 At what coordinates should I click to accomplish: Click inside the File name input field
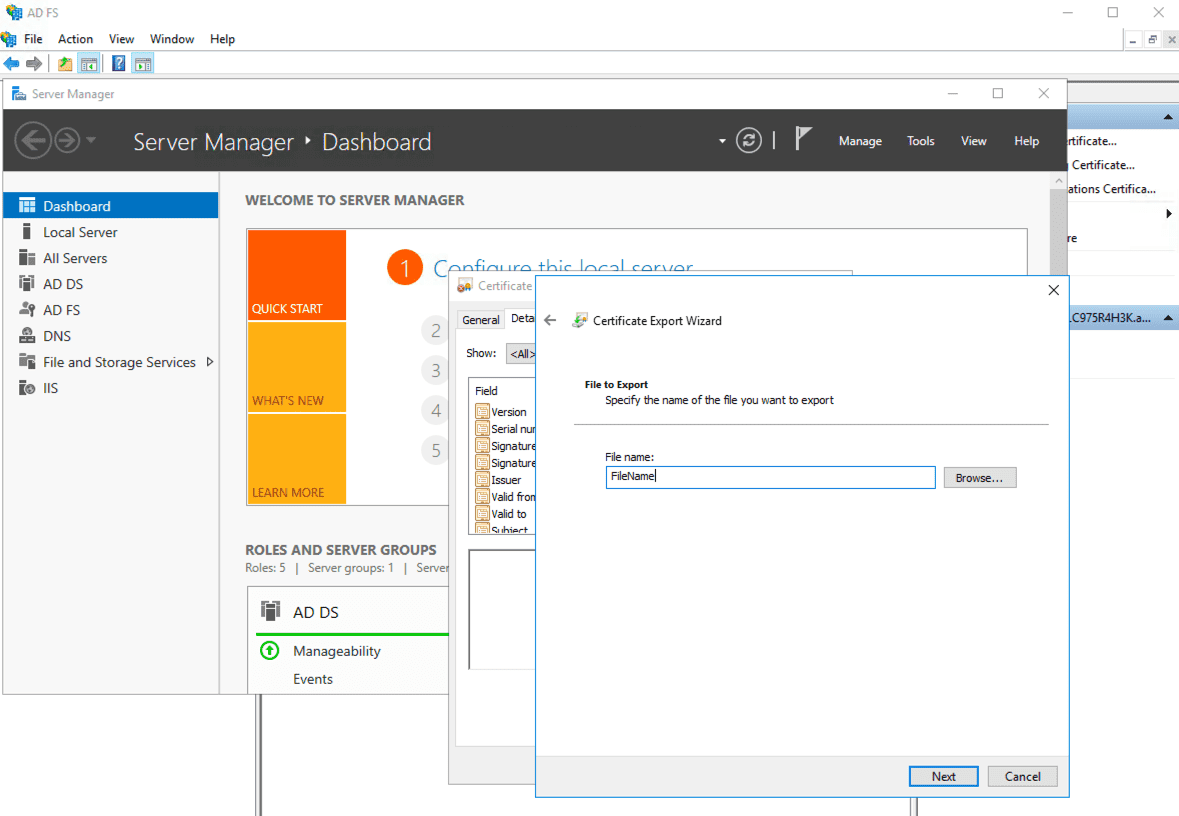770,477
